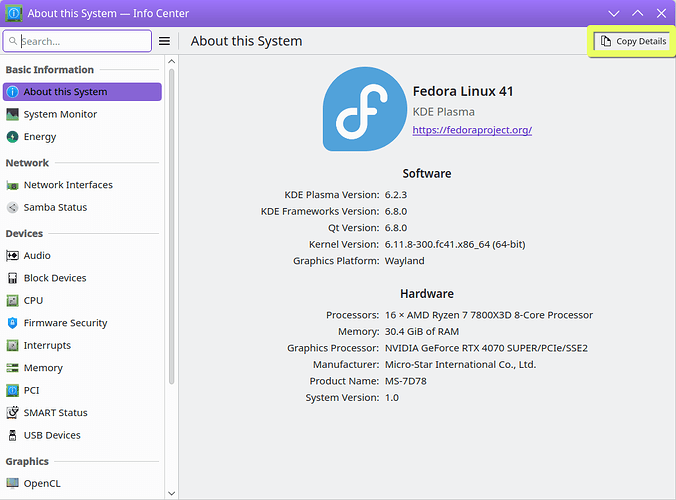Open the hamburger menu next to search

pos(164,41)
